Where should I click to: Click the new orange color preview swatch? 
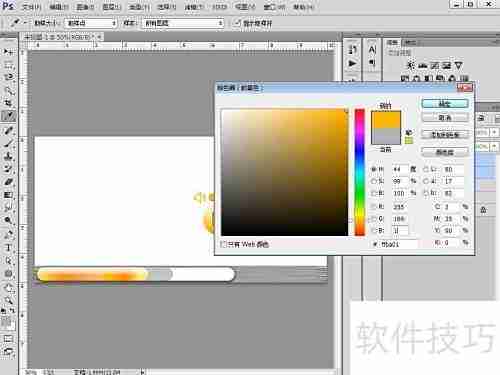tap(386, 119)
